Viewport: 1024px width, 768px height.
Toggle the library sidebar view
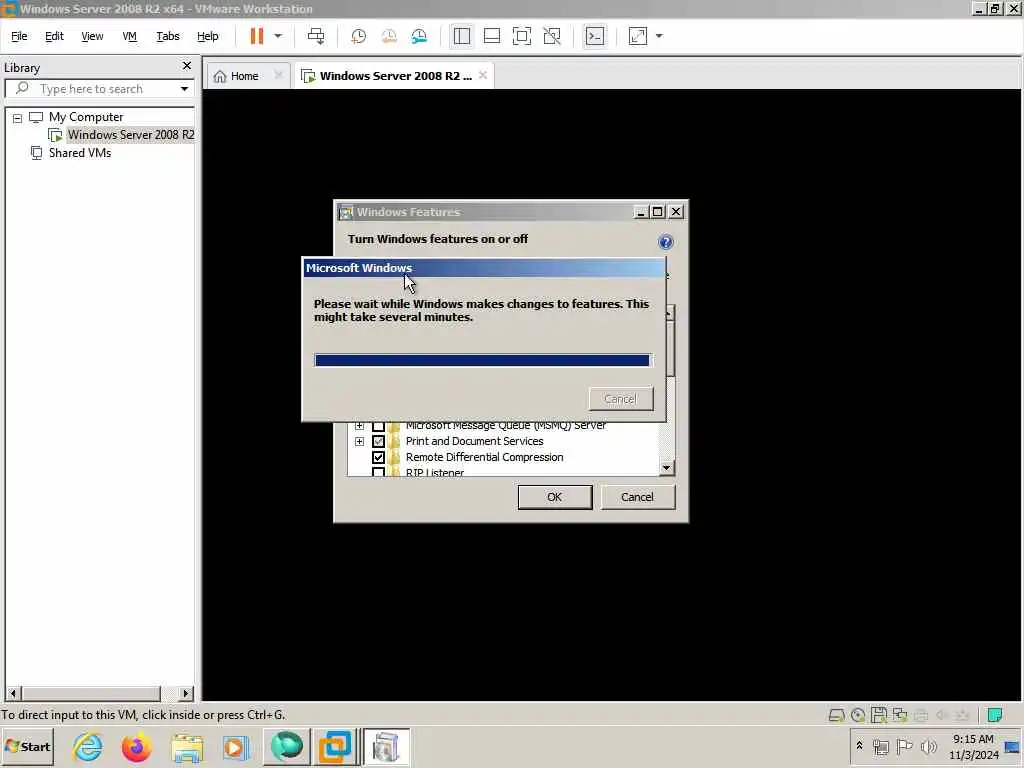pos(462,36)
